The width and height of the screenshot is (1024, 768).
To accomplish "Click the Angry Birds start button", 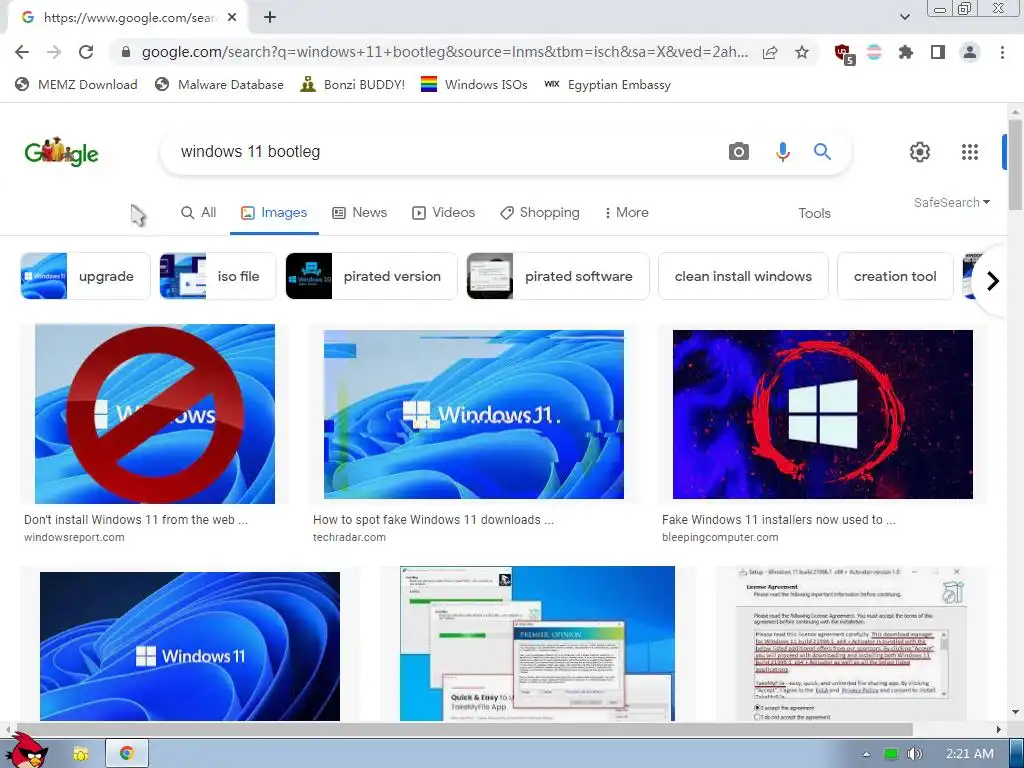I will click(26, 751).
